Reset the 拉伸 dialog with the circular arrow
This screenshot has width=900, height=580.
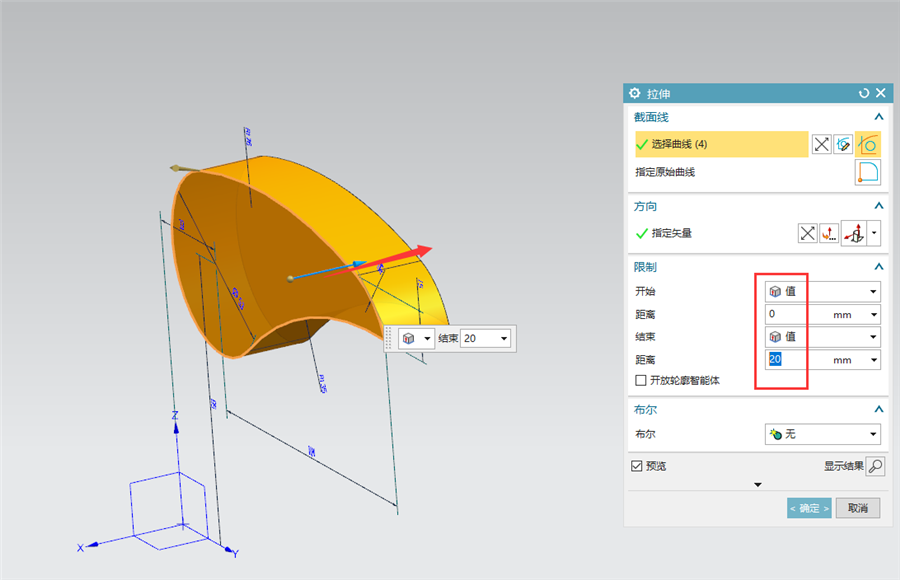(864, 93)
